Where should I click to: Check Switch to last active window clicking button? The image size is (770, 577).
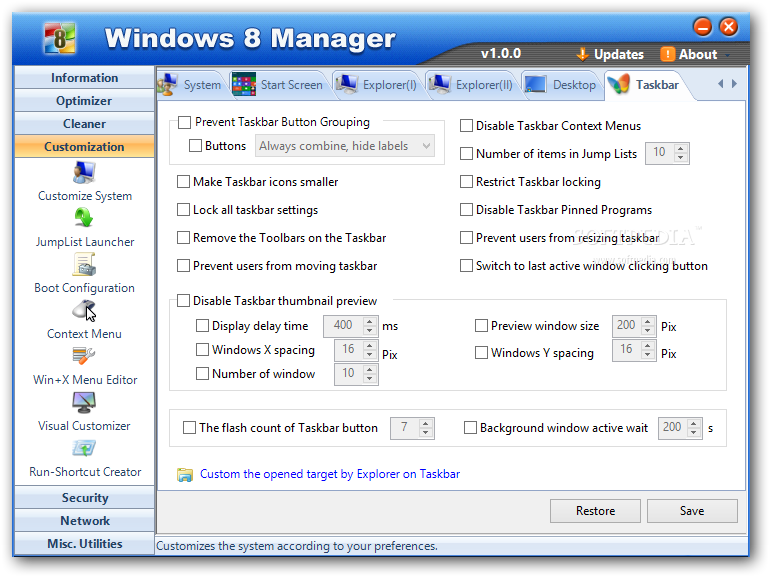[x=466, y=266]
